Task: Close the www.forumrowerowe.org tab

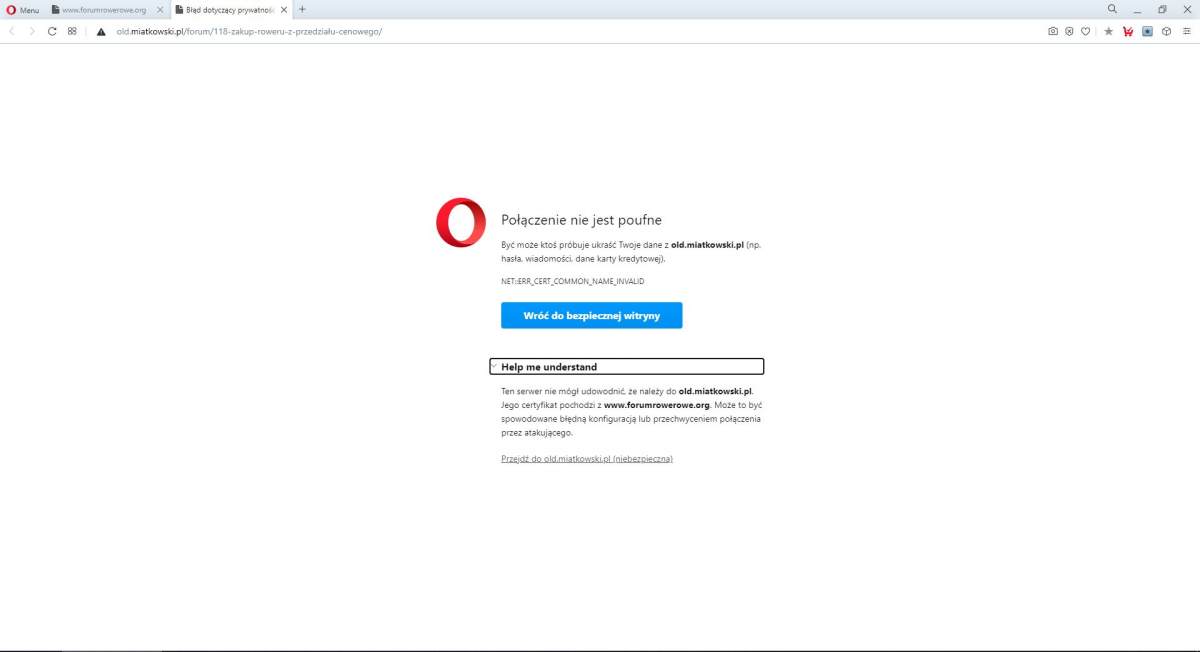Action: pos(160,9)
